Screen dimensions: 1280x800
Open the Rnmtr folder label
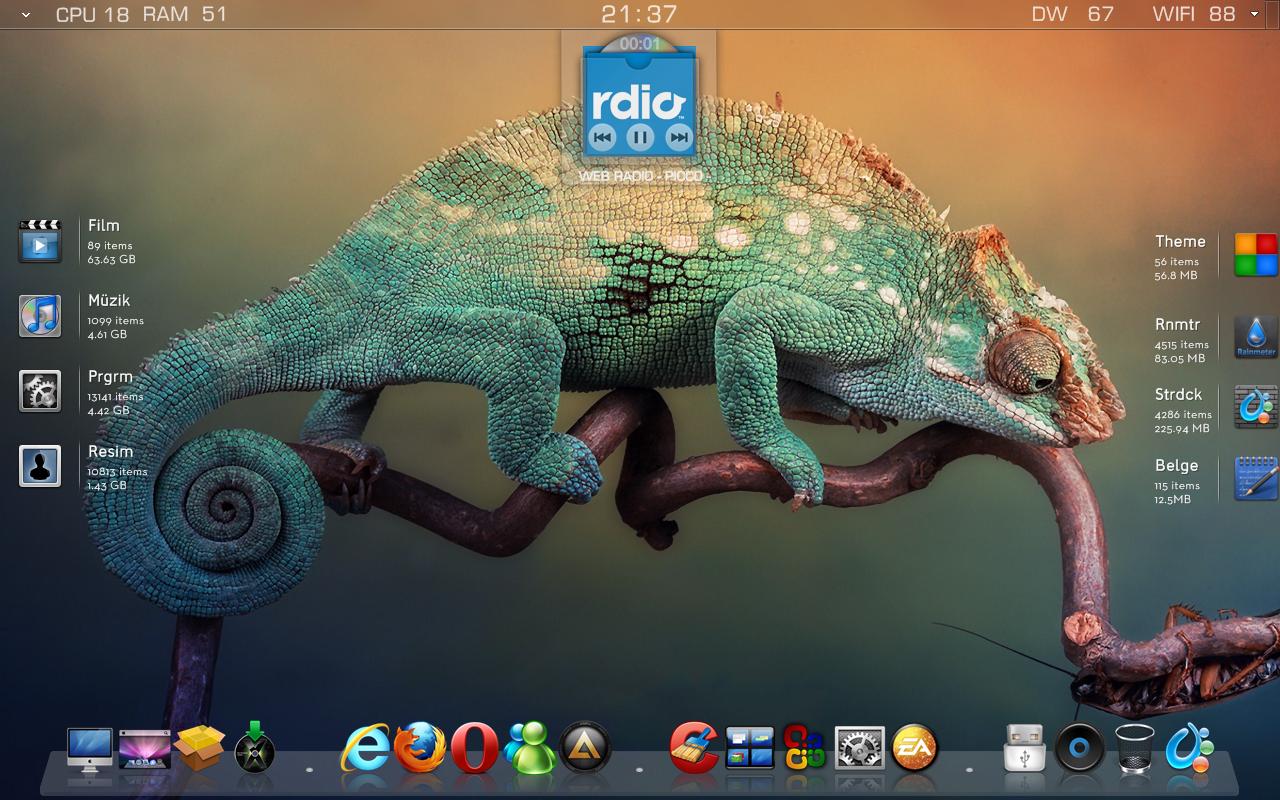click(1177, 324)
